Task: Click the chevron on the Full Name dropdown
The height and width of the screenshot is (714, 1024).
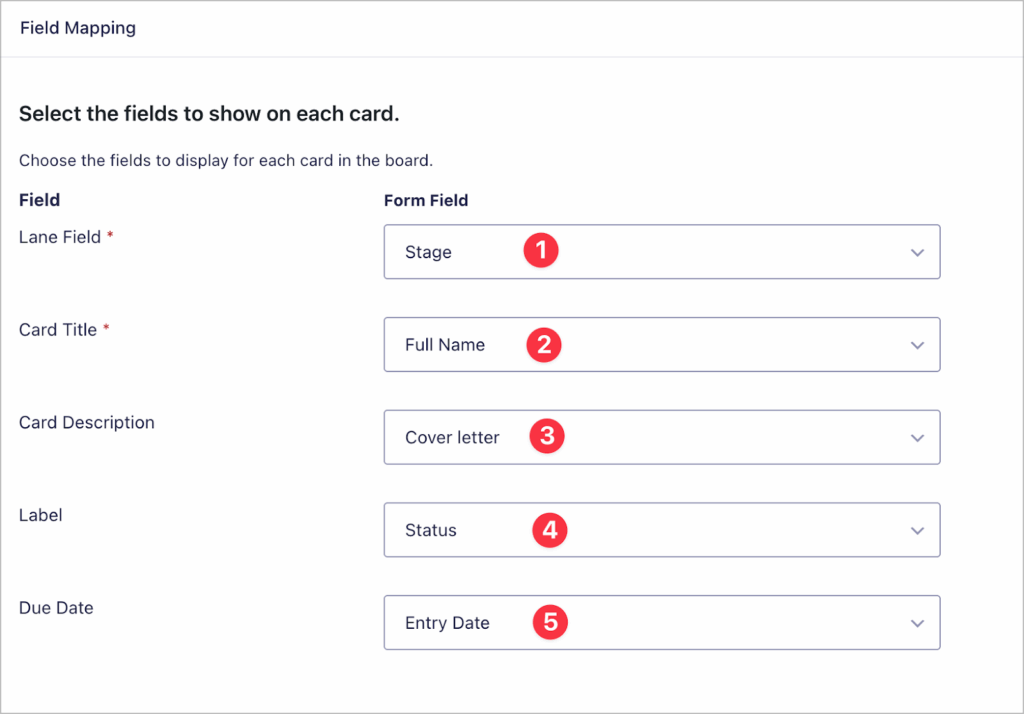Action: [917, 344]
